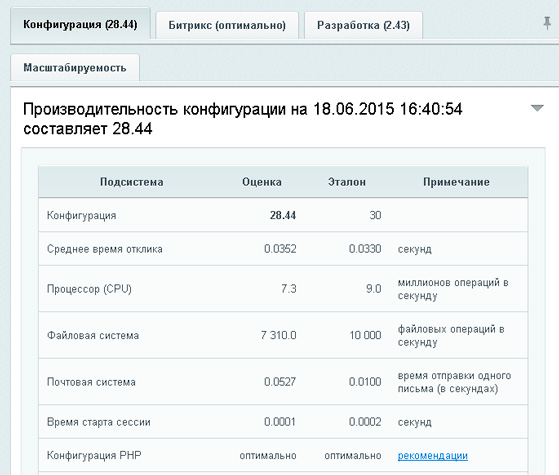Image resolution: width=559 pixels, height=475 pixels.
Task: Collapse the performance section with arrow
Action: pyautogui.click(x=537, y=108)
